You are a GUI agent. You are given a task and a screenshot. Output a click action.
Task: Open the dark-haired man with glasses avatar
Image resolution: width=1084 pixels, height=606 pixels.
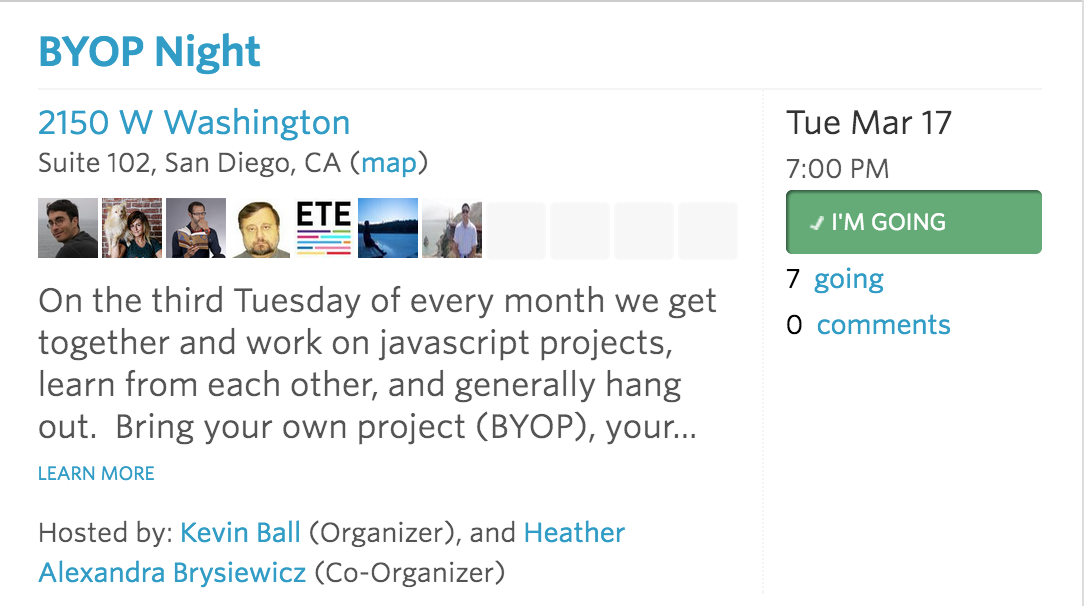(x=68, y=228)
